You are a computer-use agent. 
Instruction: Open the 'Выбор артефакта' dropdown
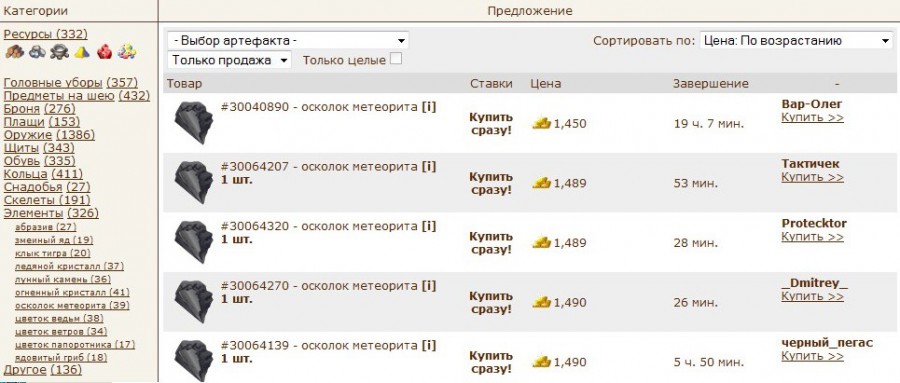(288, 41)
